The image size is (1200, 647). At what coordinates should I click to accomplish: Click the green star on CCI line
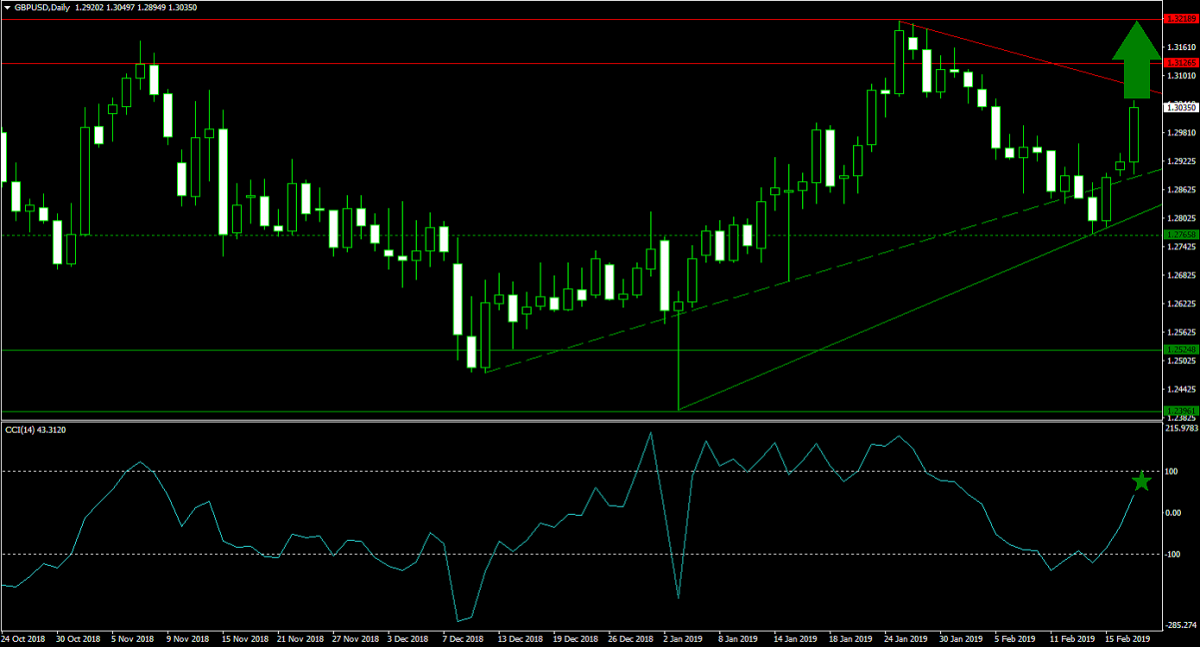[1142, 482]
